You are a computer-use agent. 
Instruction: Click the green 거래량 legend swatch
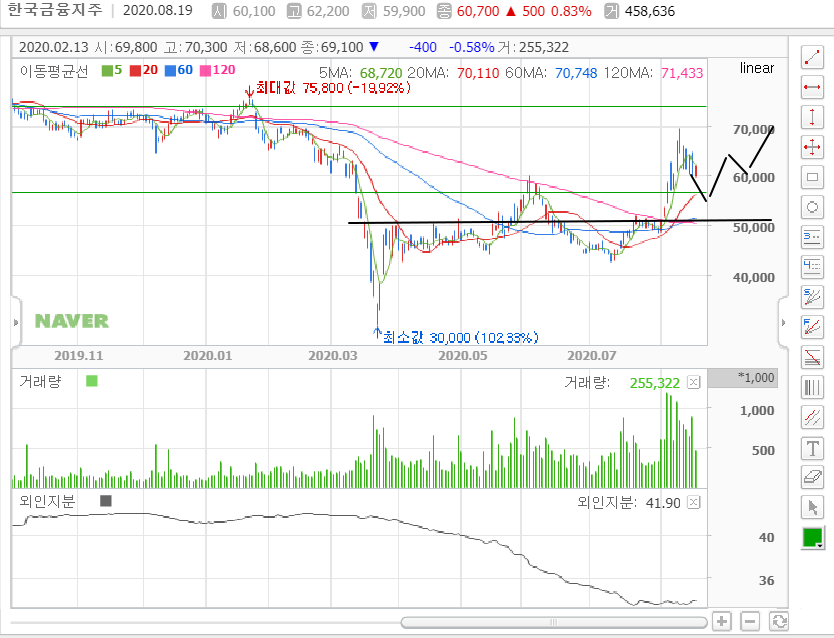91,381
